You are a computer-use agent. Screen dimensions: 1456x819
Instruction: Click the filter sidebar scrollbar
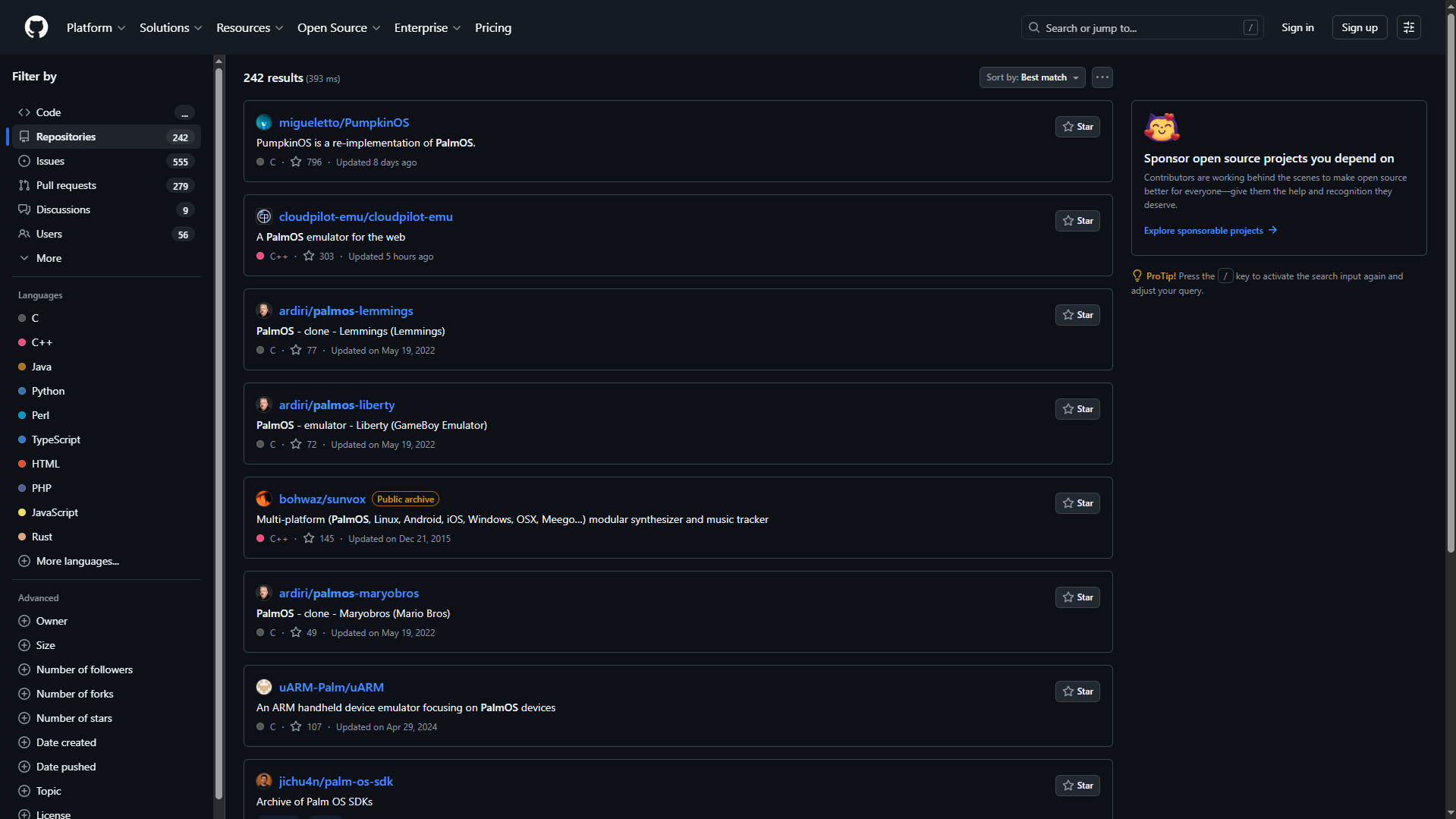coord(219,433)
